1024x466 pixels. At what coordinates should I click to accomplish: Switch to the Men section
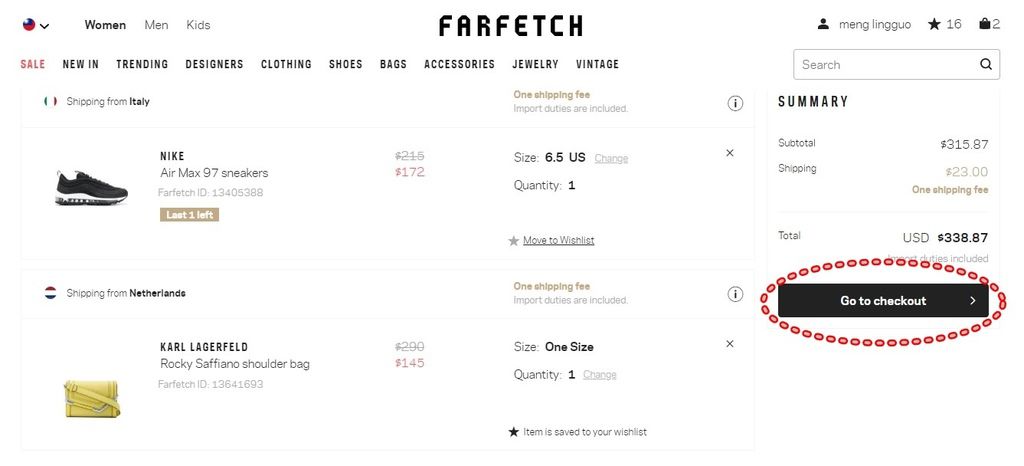[156, 25]
